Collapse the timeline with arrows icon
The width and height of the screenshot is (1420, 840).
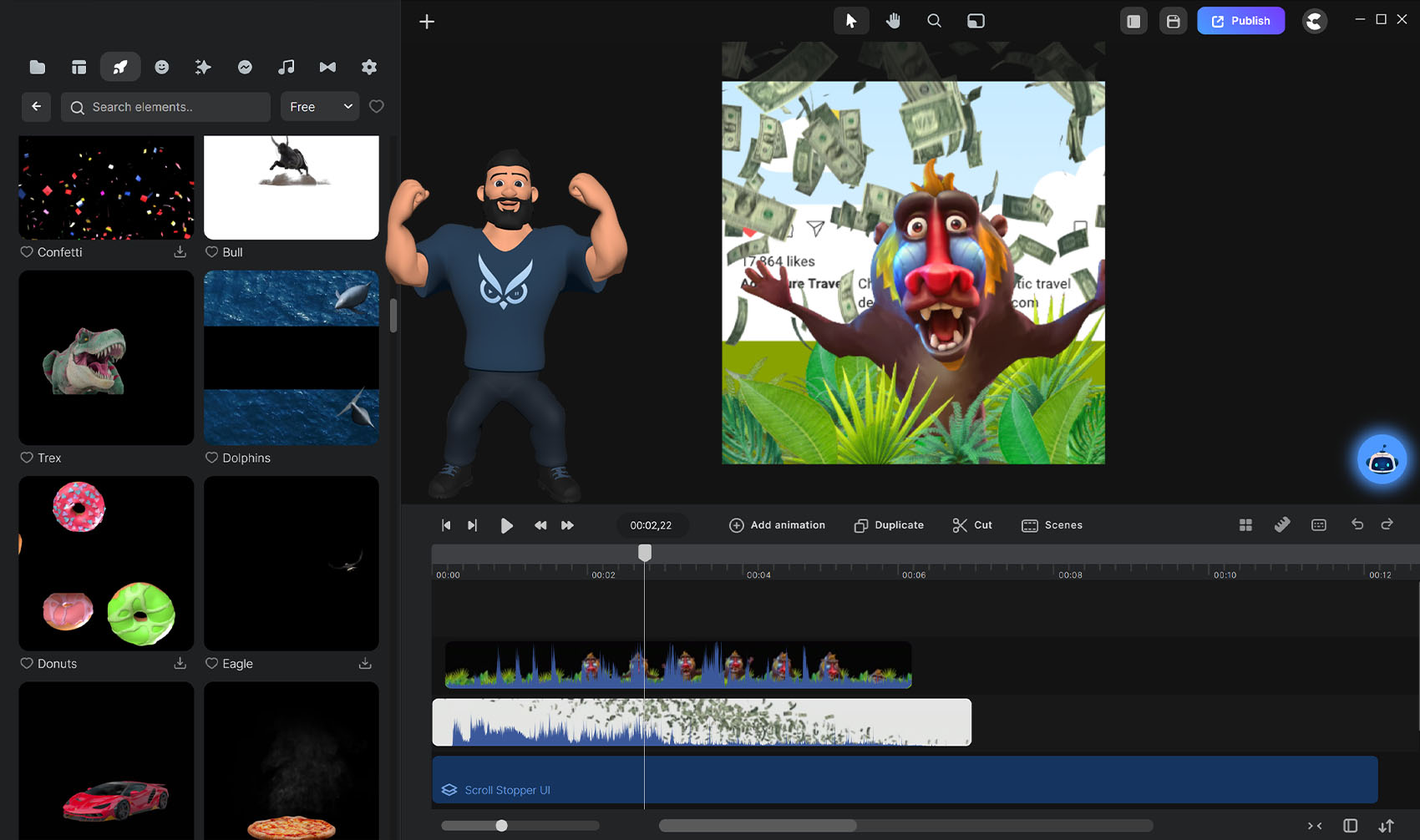click(1315, 826)
